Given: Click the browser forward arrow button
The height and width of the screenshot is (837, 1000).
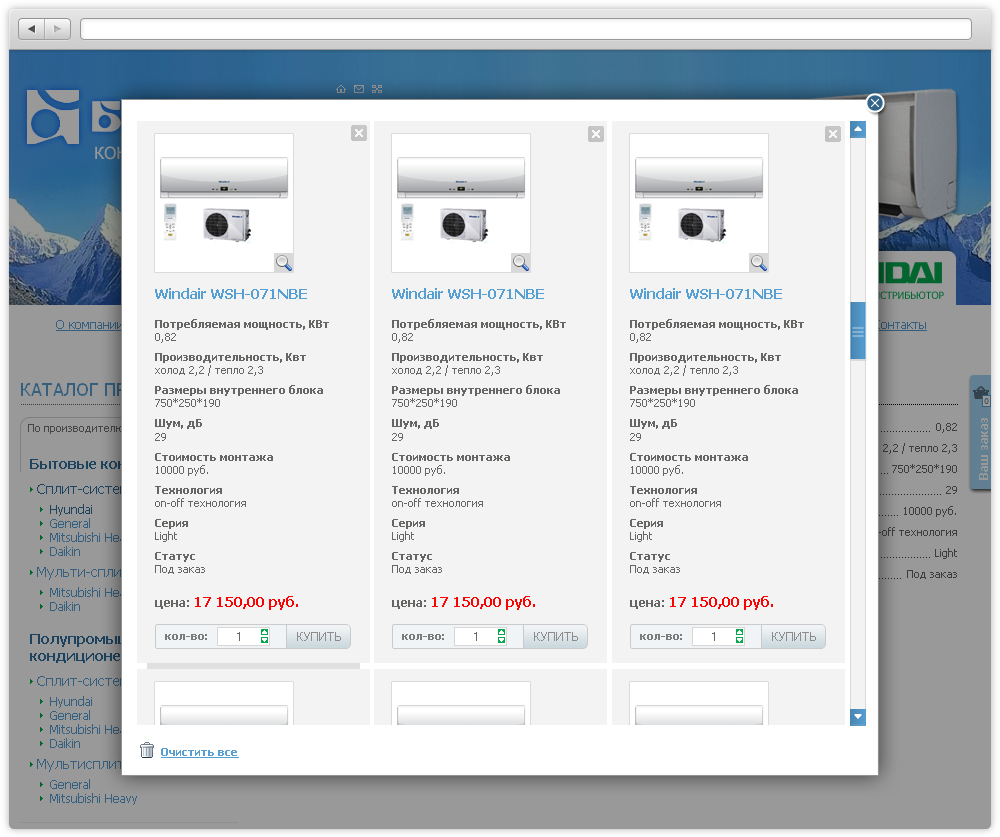Looking at the screenshot, I should pyautogui.click(x=57, y=29).
